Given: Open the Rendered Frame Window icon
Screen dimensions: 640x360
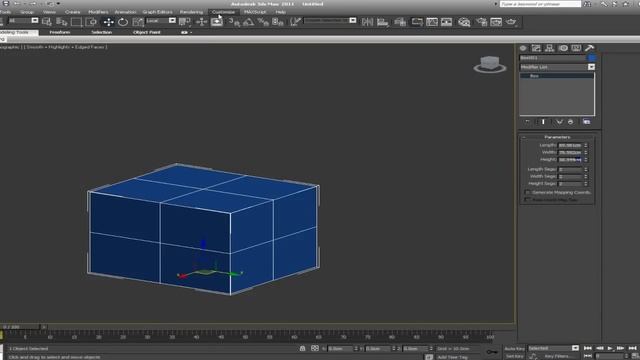Looking at the screenshot, I should point(496,22).
